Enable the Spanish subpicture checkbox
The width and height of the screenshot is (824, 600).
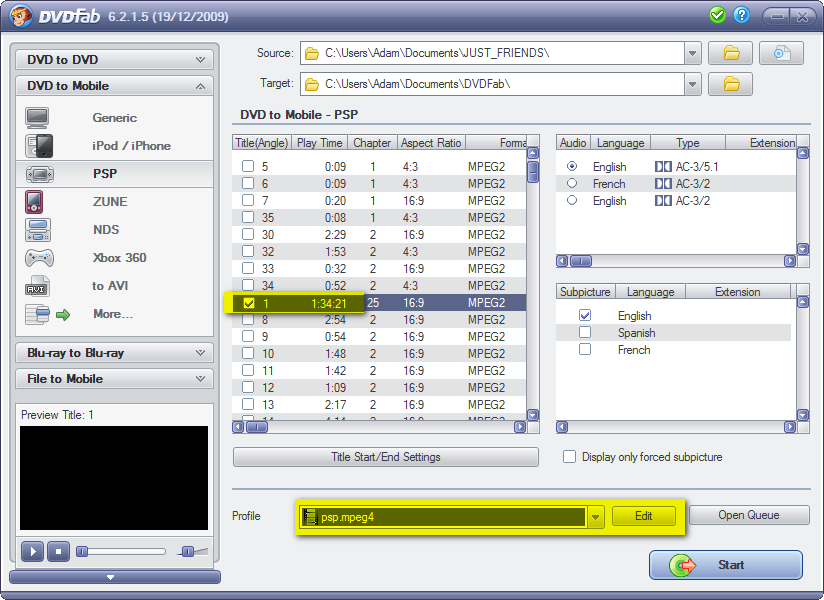tap(585, 332)
